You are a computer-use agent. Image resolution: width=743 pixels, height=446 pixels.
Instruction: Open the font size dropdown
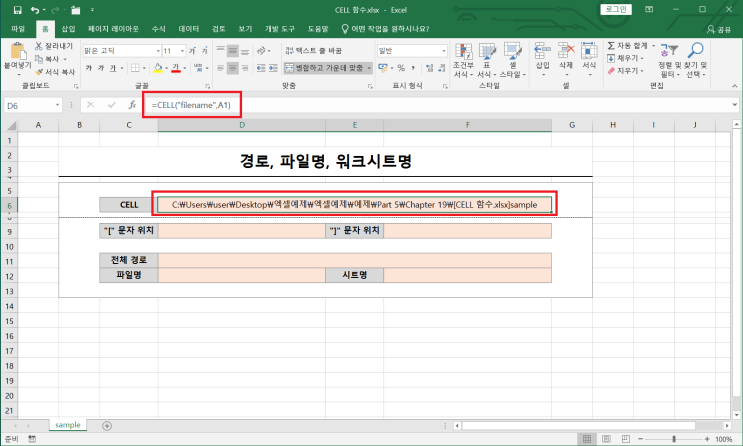coord(182,51)
